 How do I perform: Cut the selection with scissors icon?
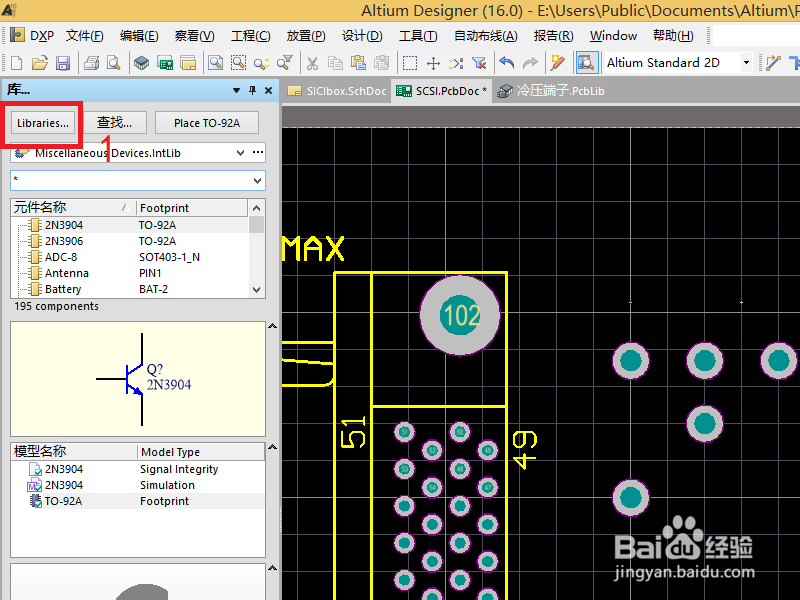coord(312,63)
